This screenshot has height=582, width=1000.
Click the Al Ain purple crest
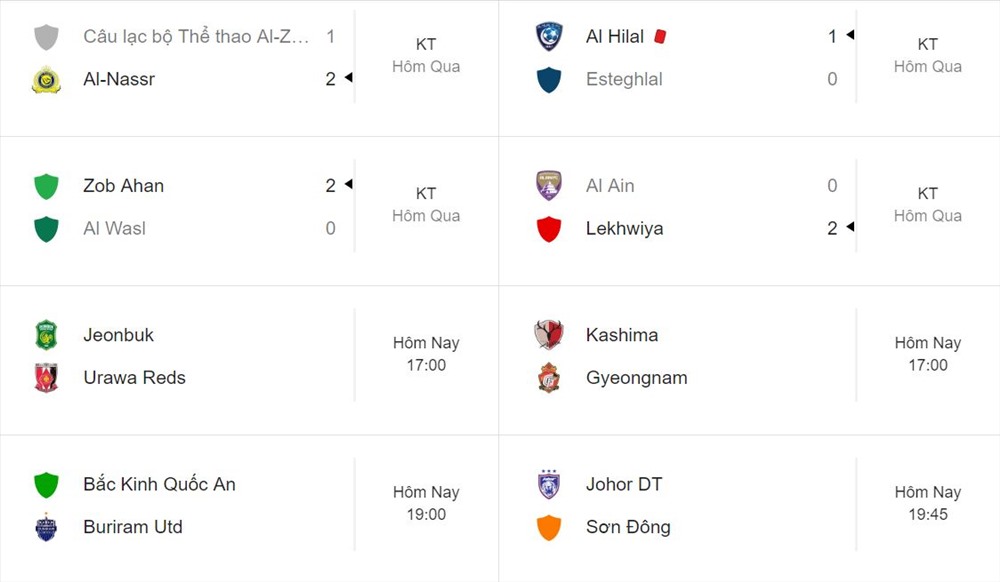click(x=548, y=186)
